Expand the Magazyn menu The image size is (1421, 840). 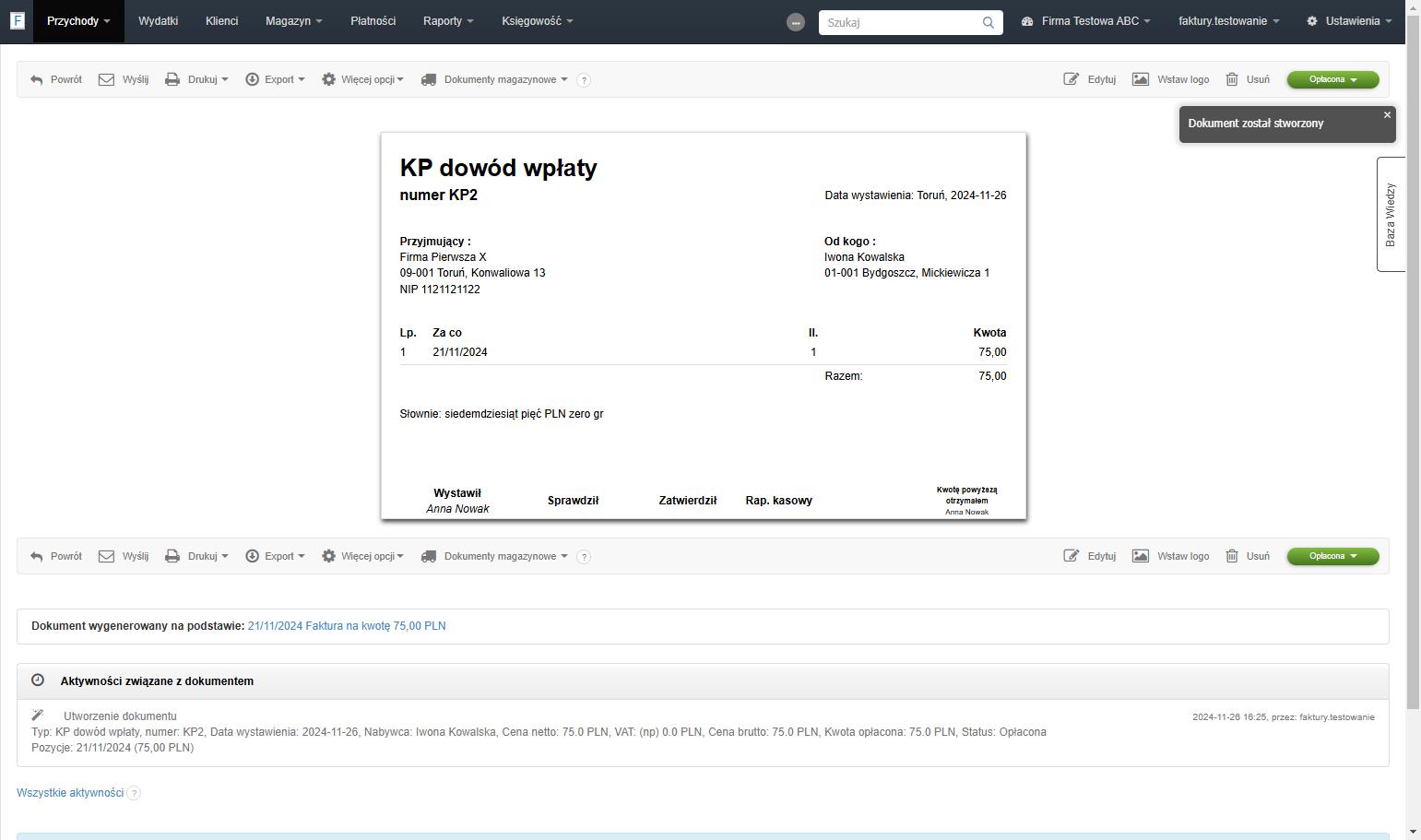pos(294,21)
